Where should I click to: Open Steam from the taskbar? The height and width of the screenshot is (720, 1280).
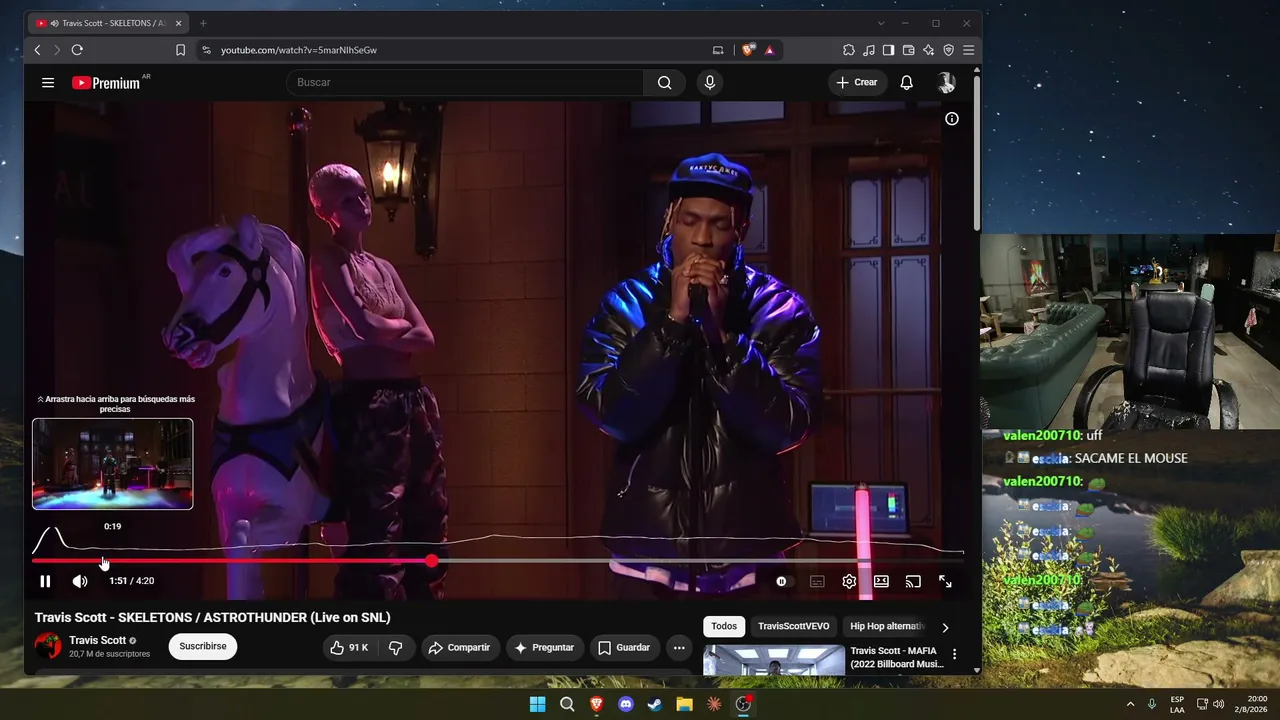tap(655, 704)
